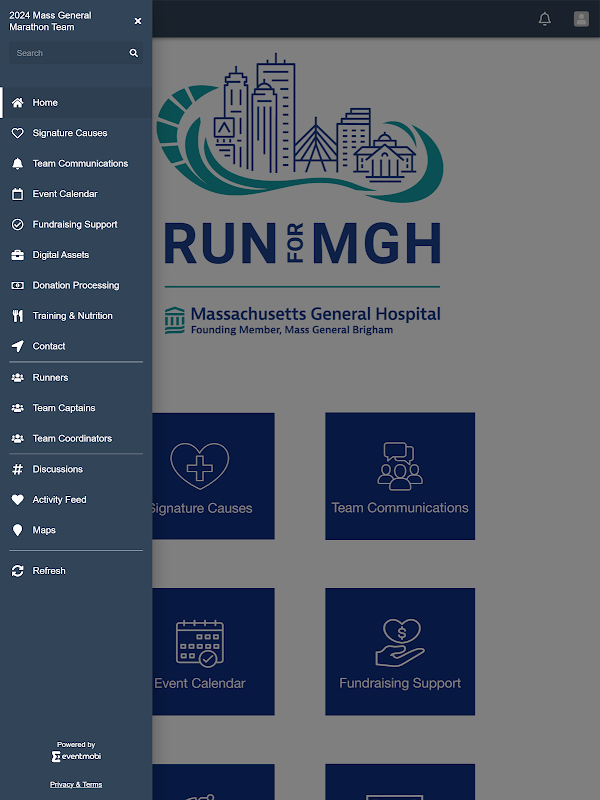Click the Contact arrow icon
The image size is (600, 800).
pyautogui.click(x=17, y=346)
